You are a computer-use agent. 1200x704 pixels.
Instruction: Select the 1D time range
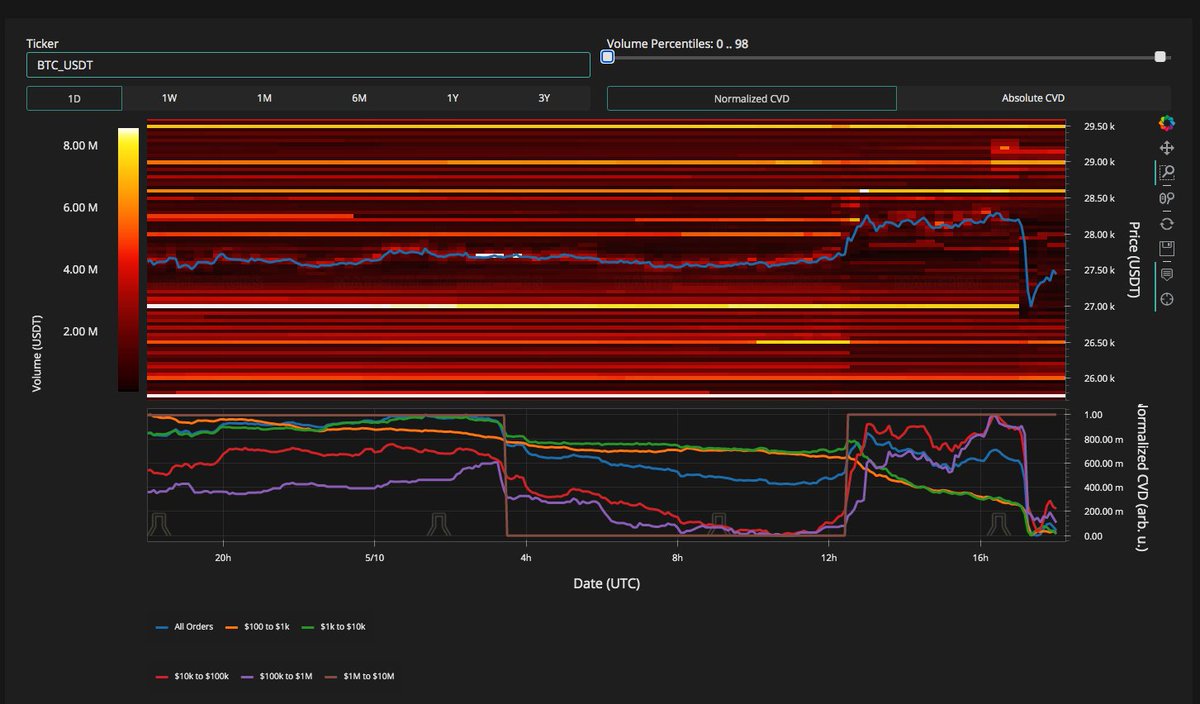(x=74, y=98)
